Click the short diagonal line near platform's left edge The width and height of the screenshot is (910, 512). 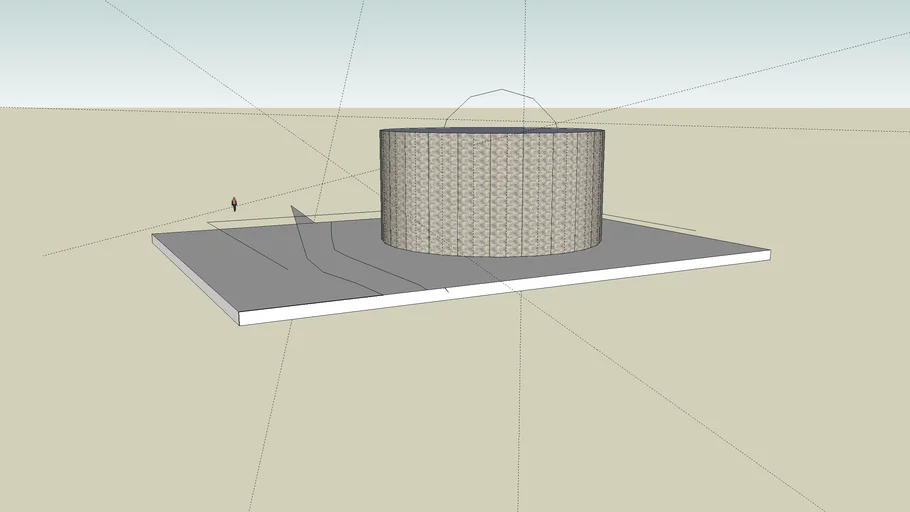point(250,248)
